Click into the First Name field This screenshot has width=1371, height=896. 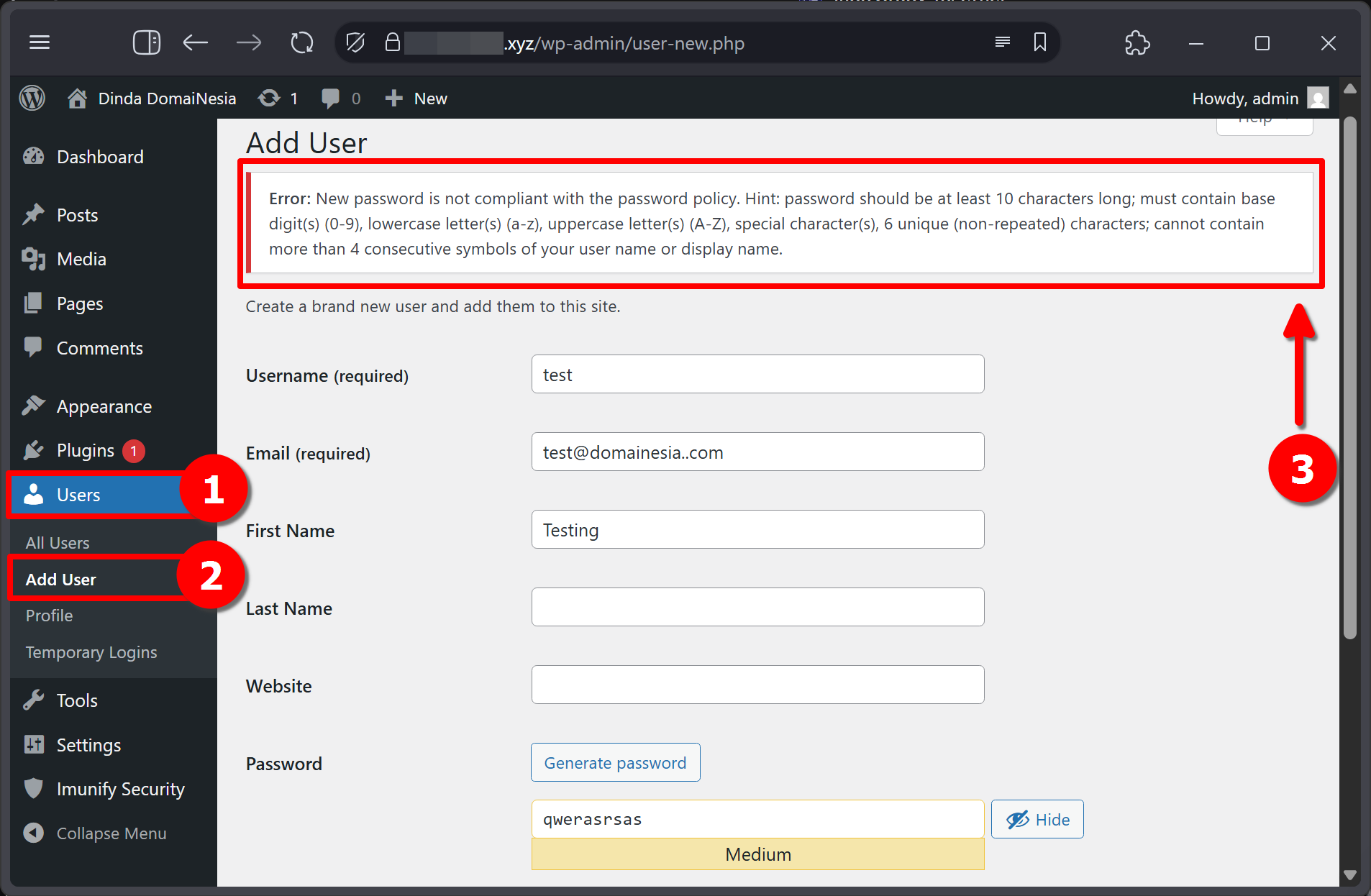coord(757,529)
